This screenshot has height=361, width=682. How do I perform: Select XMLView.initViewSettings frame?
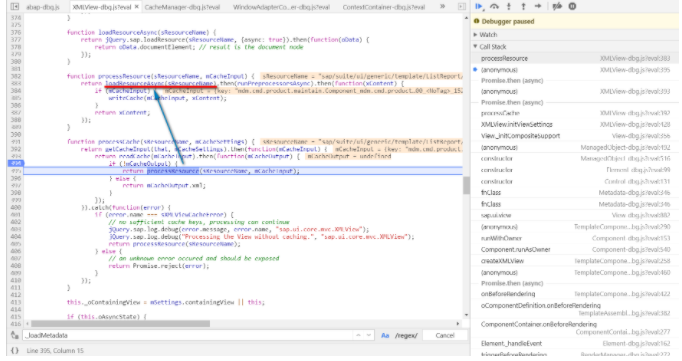pos(575,124)
